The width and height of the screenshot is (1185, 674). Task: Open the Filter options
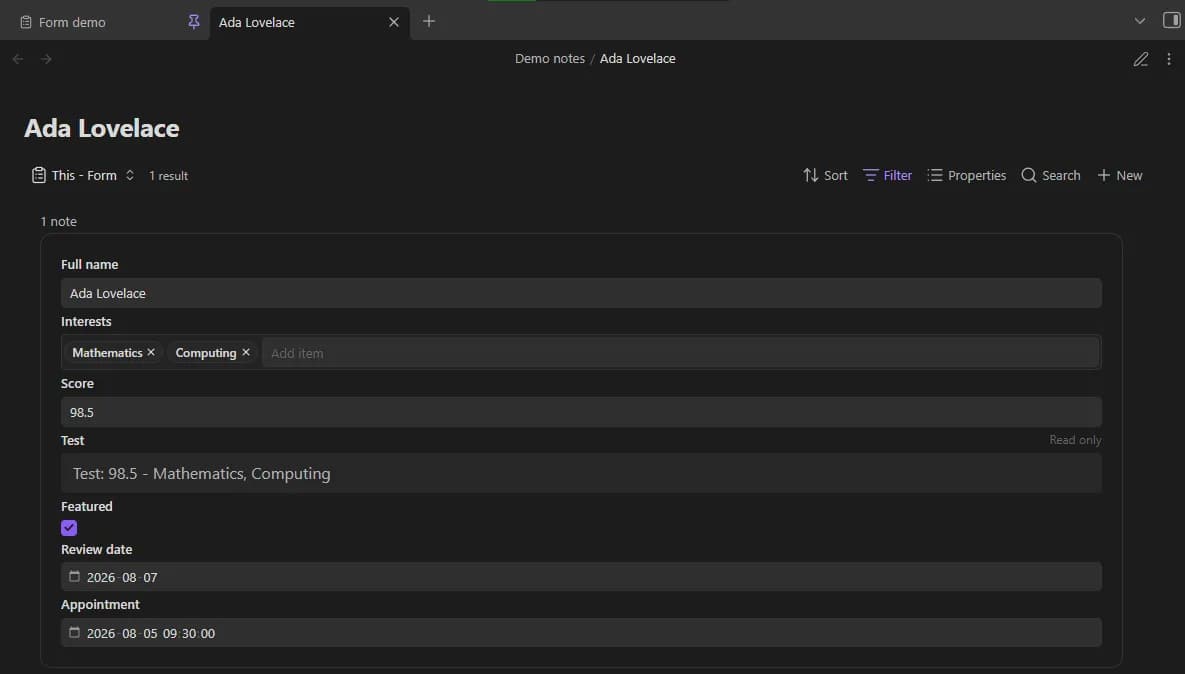pyautogui.click(x=887, y=175)
